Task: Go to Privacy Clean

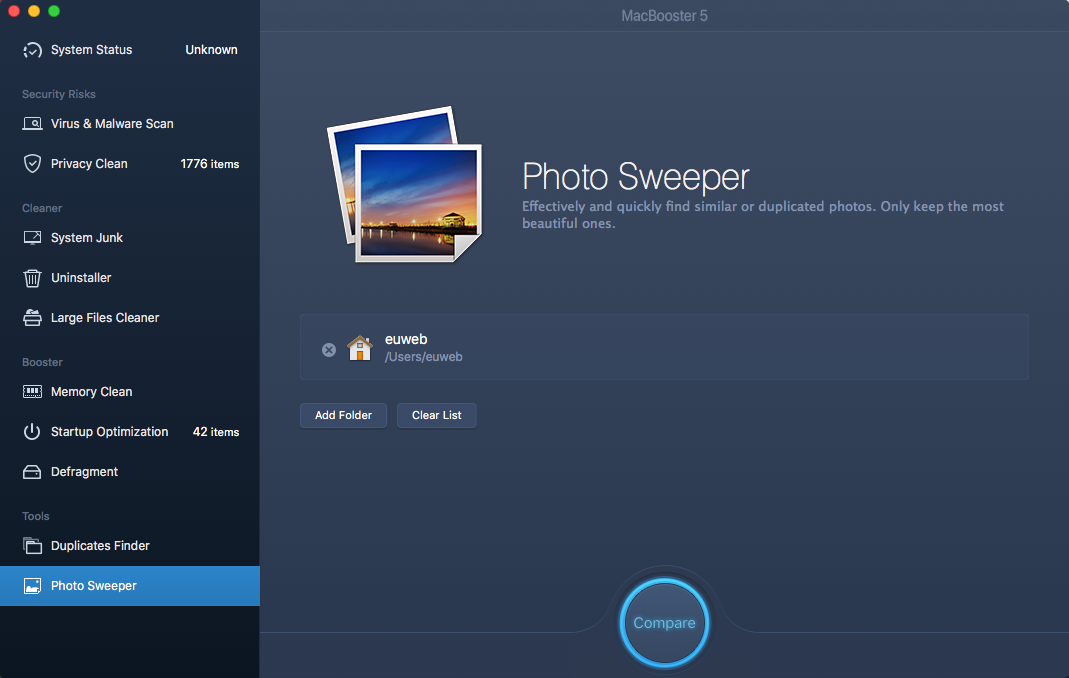Action: 130,164
